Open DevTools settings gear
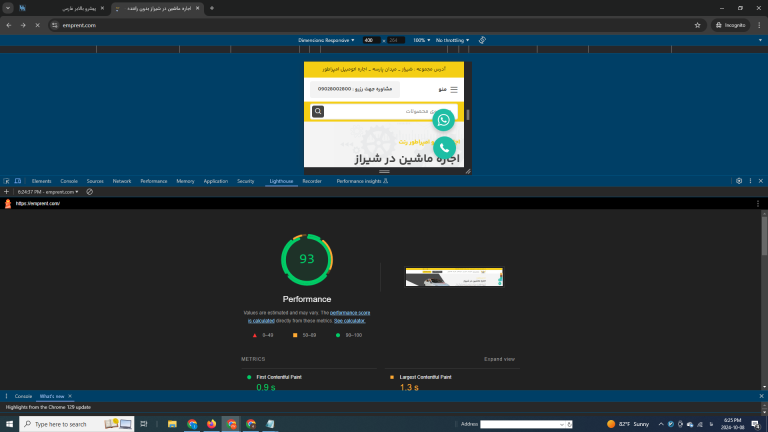 coord(739,181)
